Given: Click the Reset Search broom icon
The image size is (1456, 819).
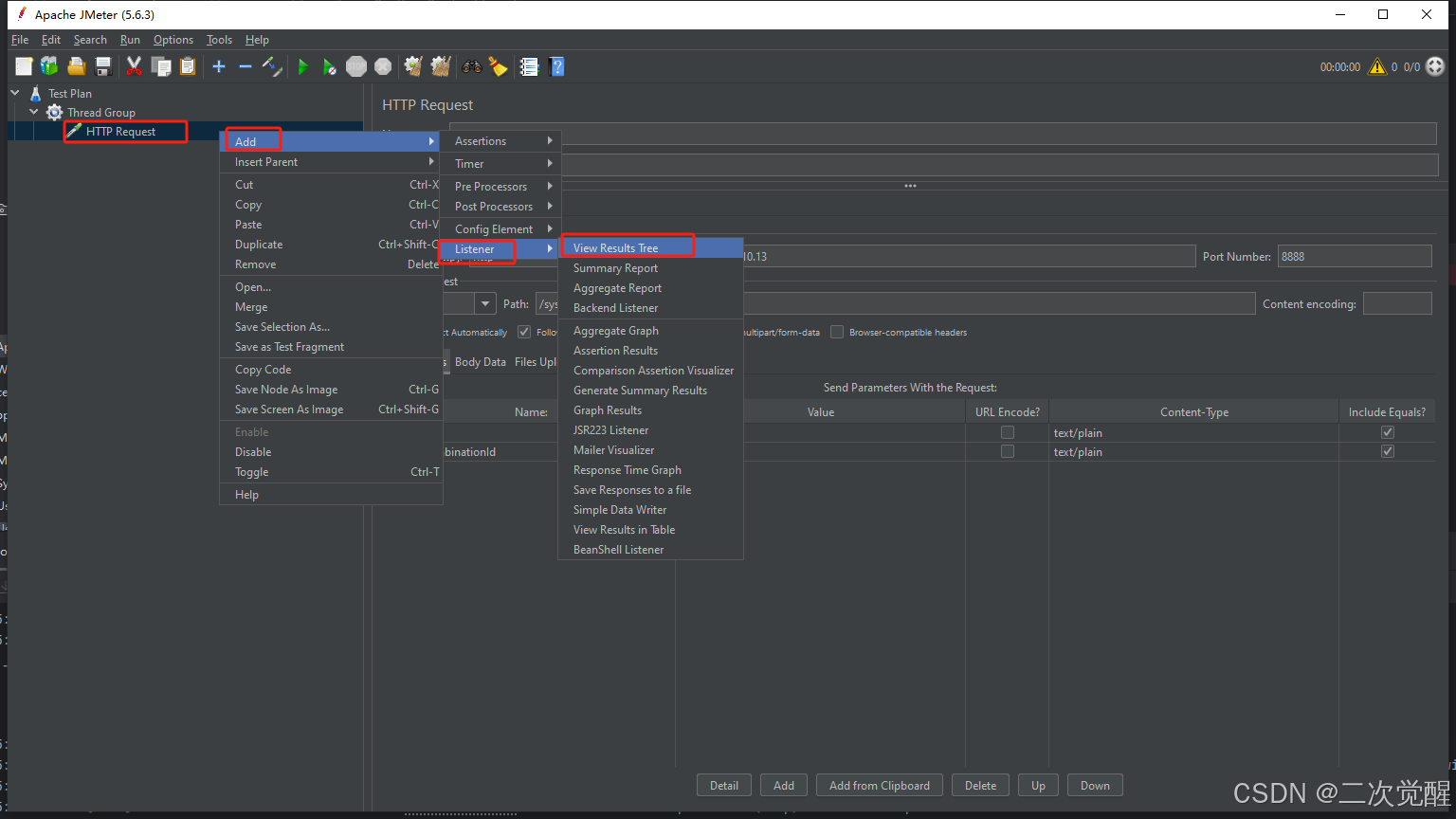Looking at the screenshot, I should pos(498,66).
